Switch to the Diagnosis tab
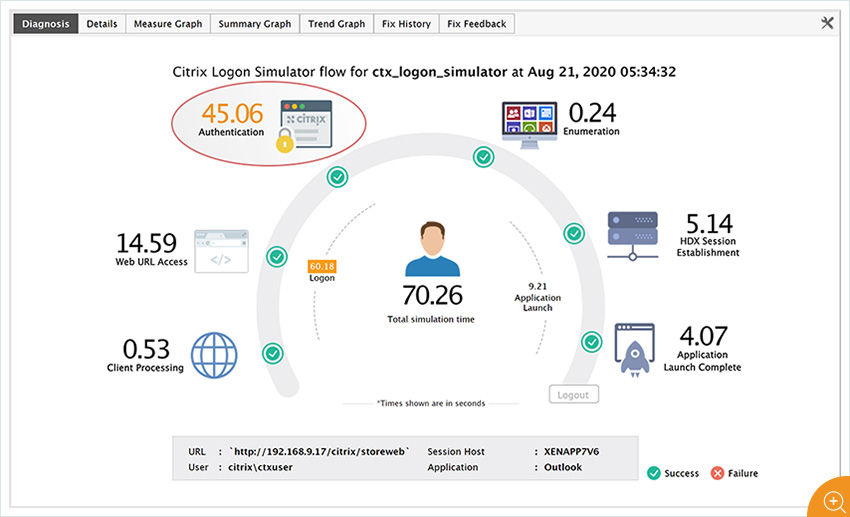The width and height of the screenshot is (850, 517). click(x=46, y=24)
